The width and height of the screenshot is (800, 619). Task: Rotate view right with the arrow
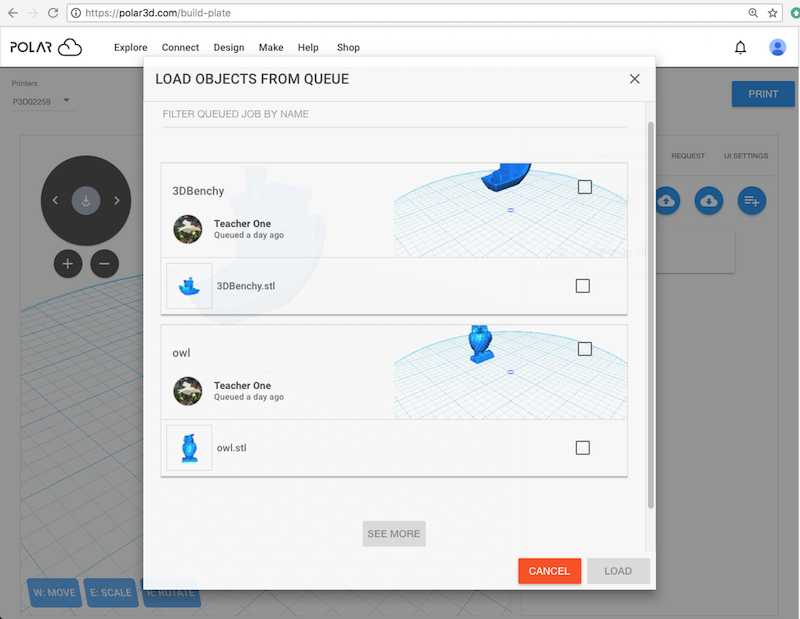click(117, 201)
